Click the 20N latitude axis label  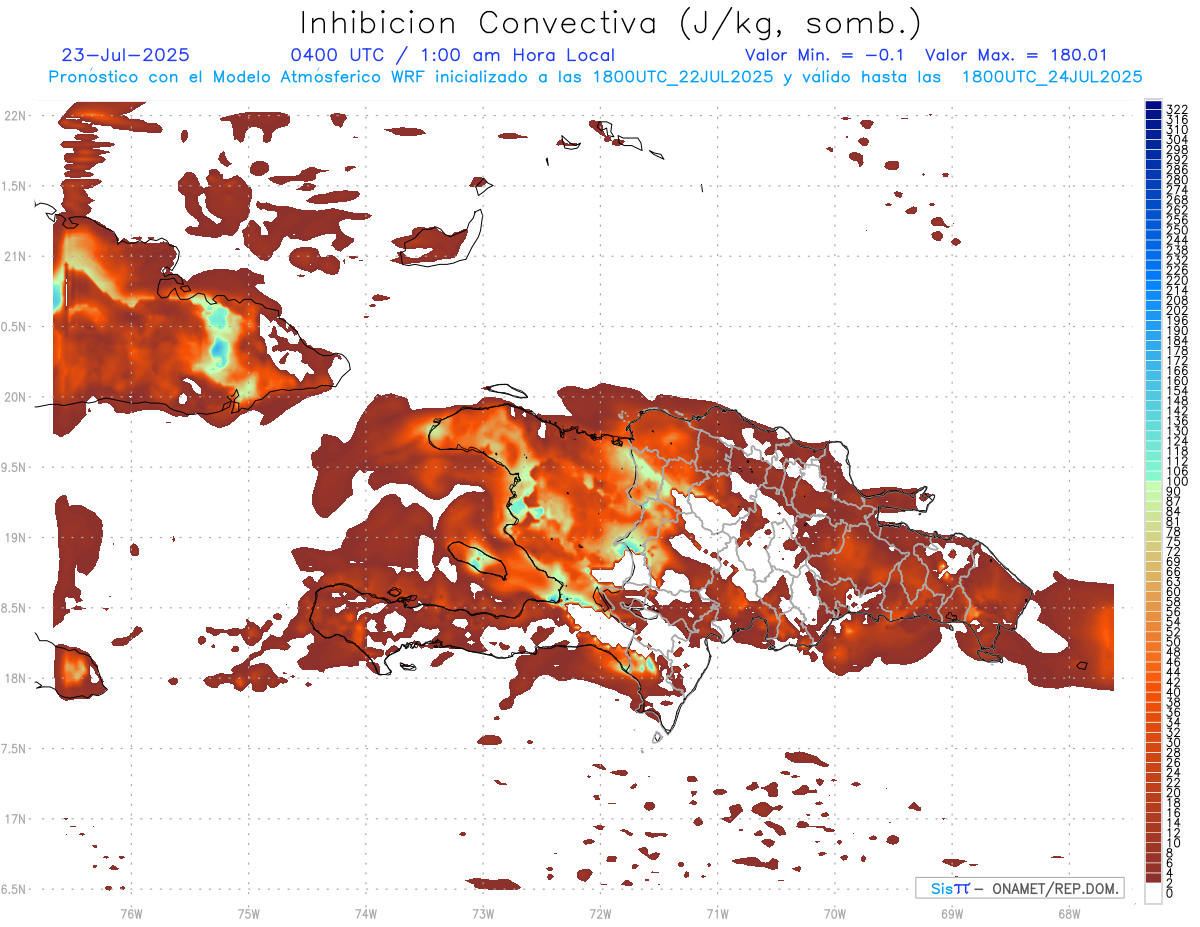[15, 397]
